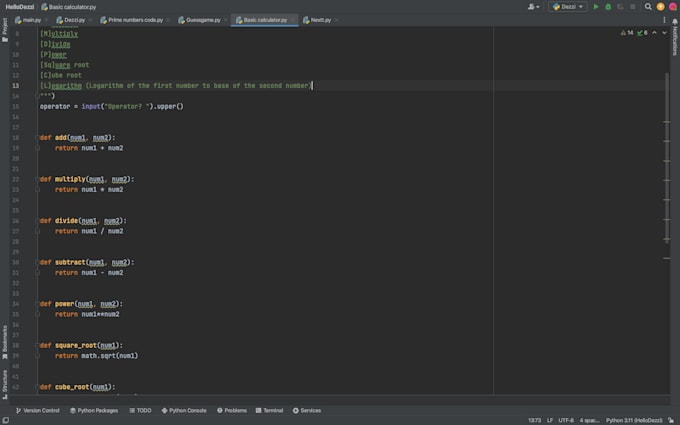Open the user account dropdown icon
Viewport: 680px width, 425px height.
pos(533,7)
